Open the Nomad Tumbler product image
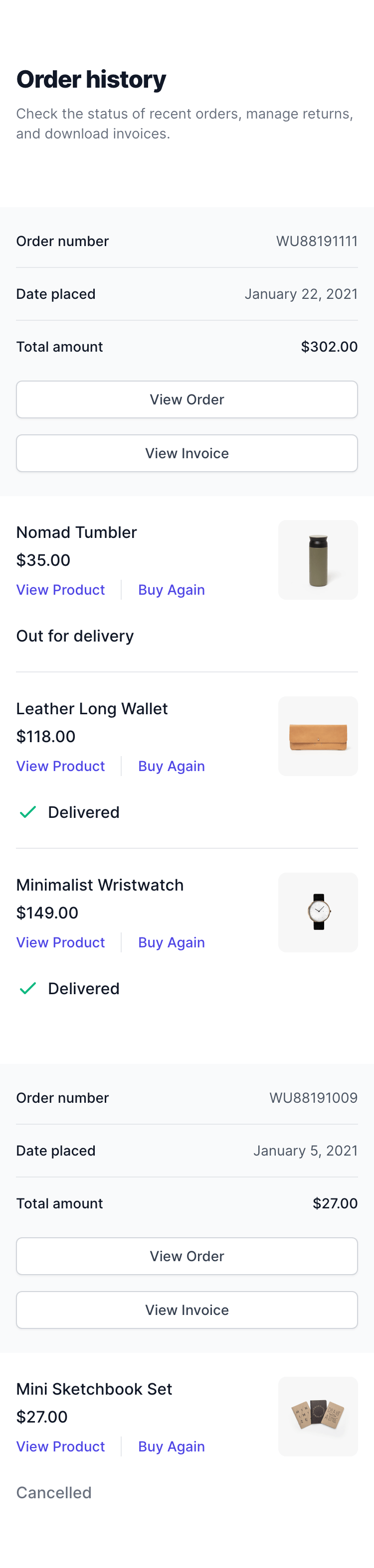 [318, 559]
